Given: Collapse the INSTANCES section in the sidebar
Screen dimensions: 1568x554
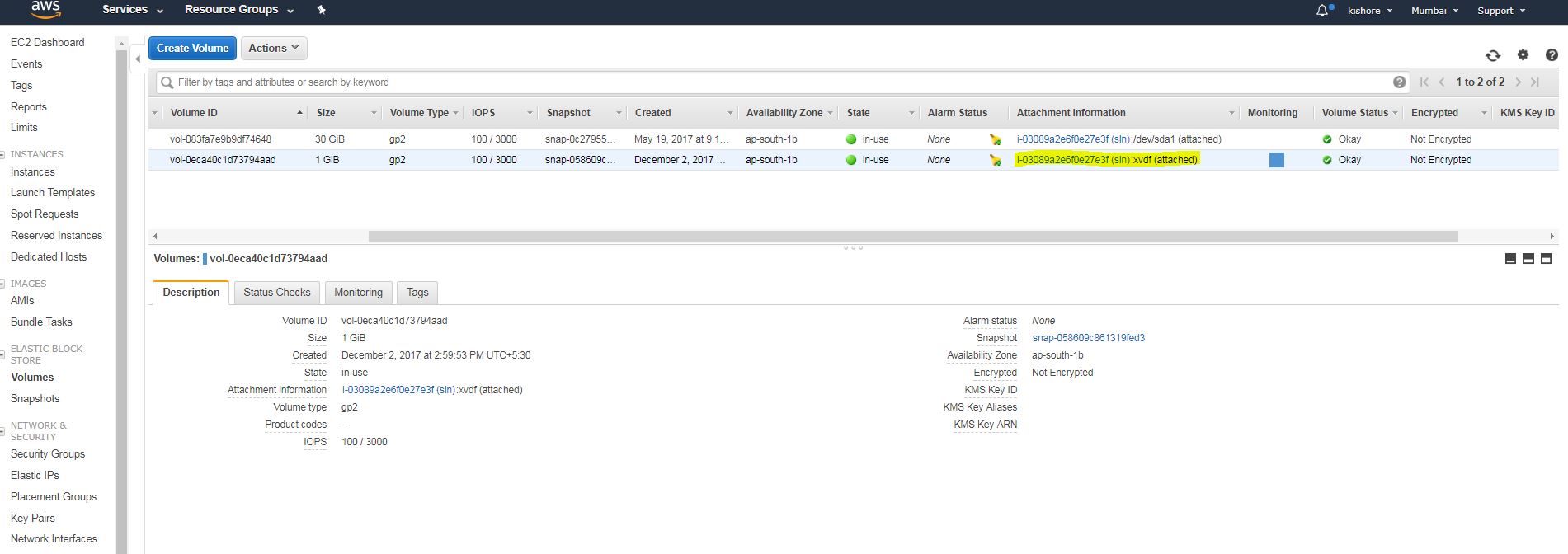Looking at the screenshot, I should tap(5, 154).
